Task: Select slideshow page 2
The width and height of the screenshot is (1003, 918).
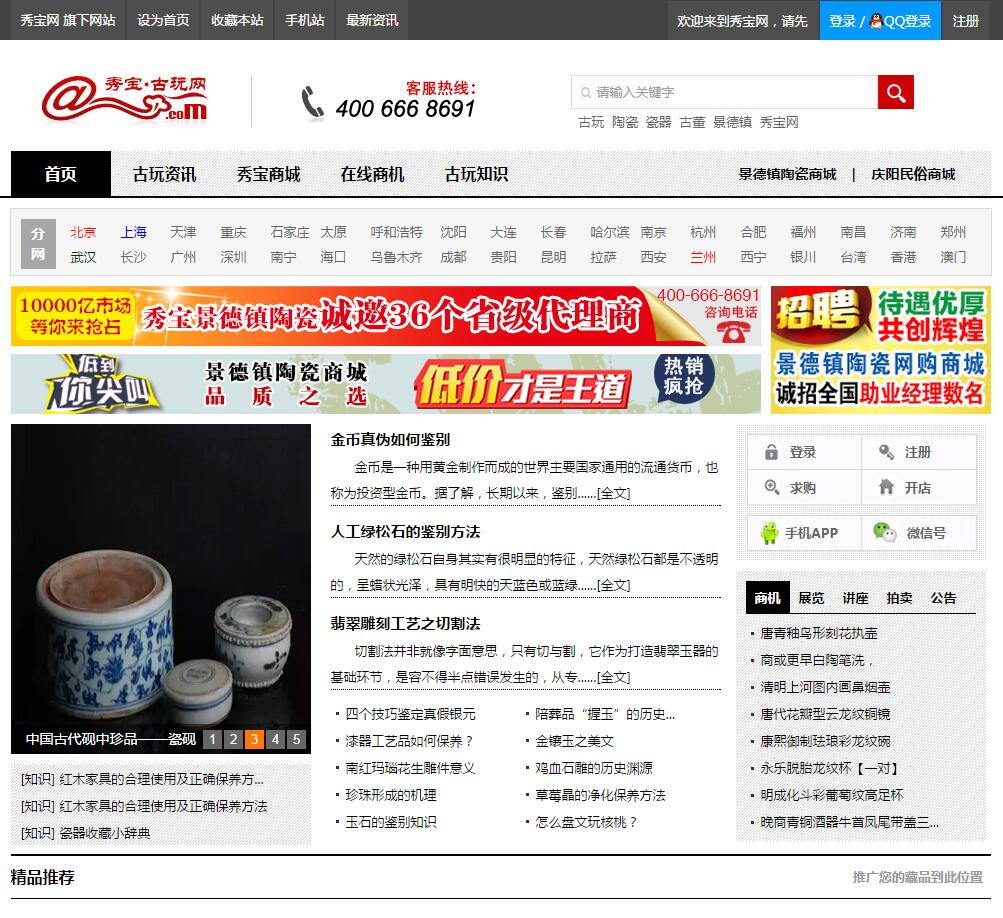Action: (233, 740)
